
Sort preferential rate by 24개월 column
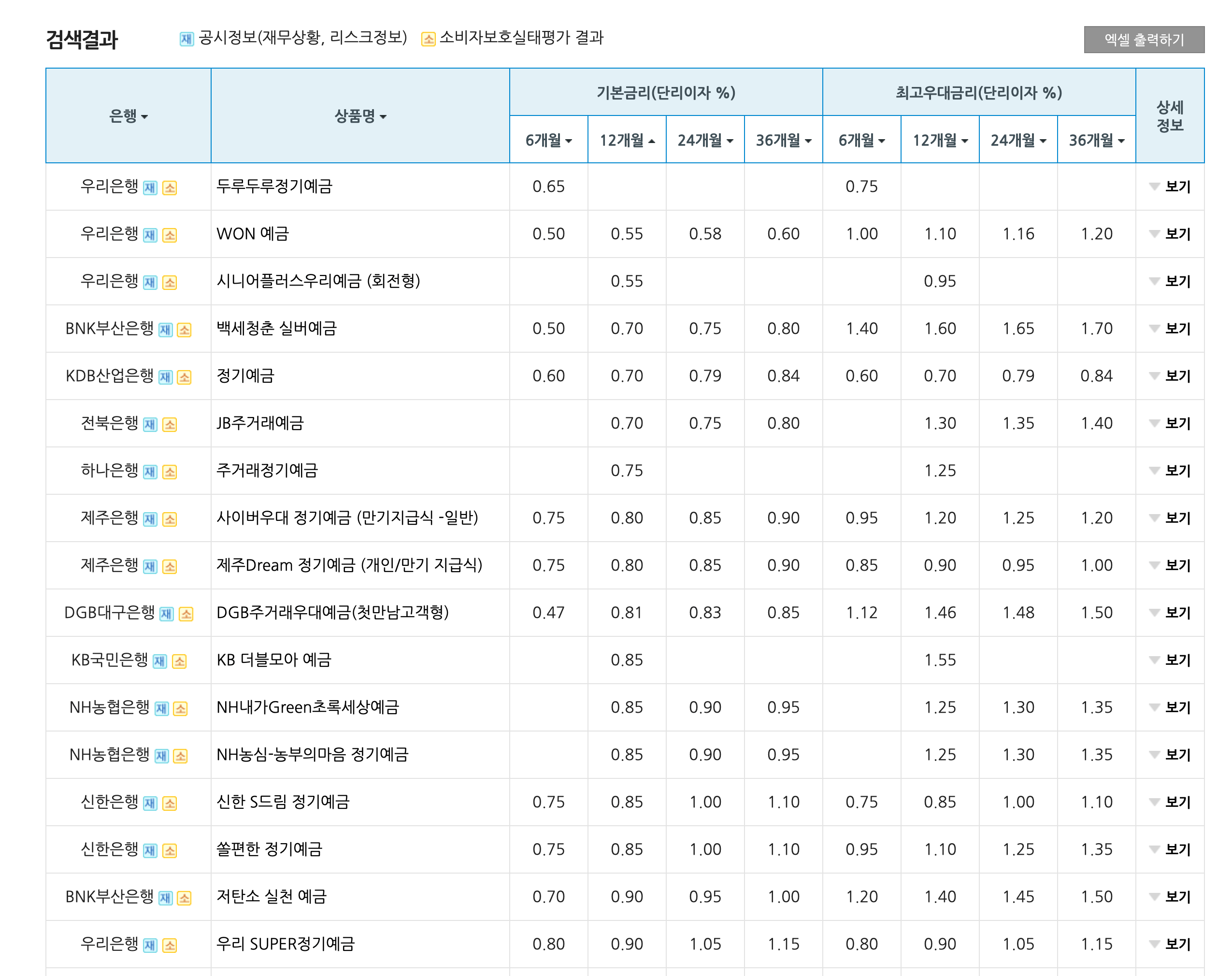click(1017, 141)
